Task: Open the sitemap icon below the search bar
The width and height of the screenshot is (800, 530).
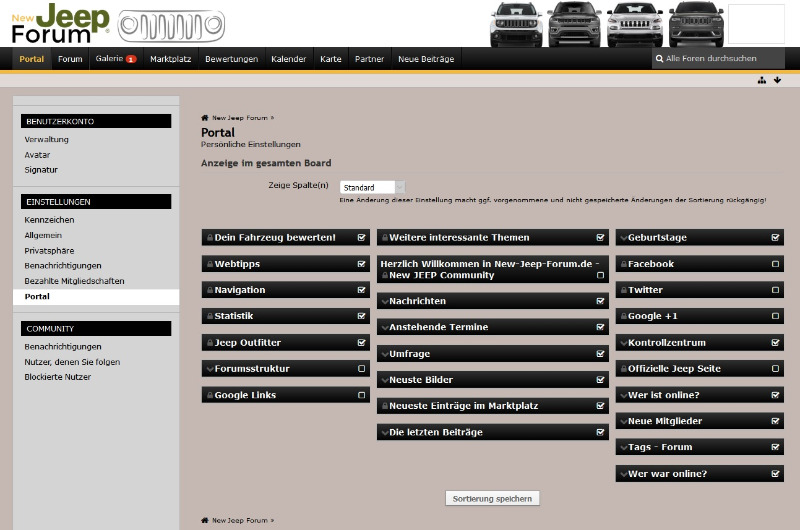Action: [762, 80]
